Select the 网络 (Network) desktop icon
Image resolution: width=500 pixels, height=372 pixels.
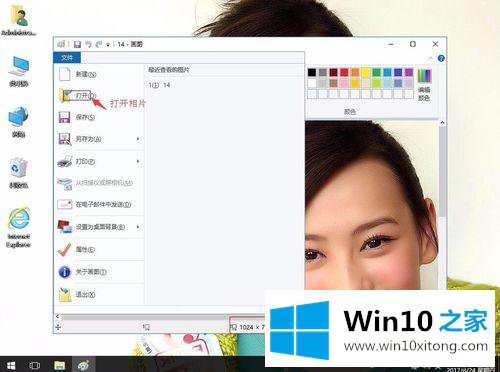(19, 122)
